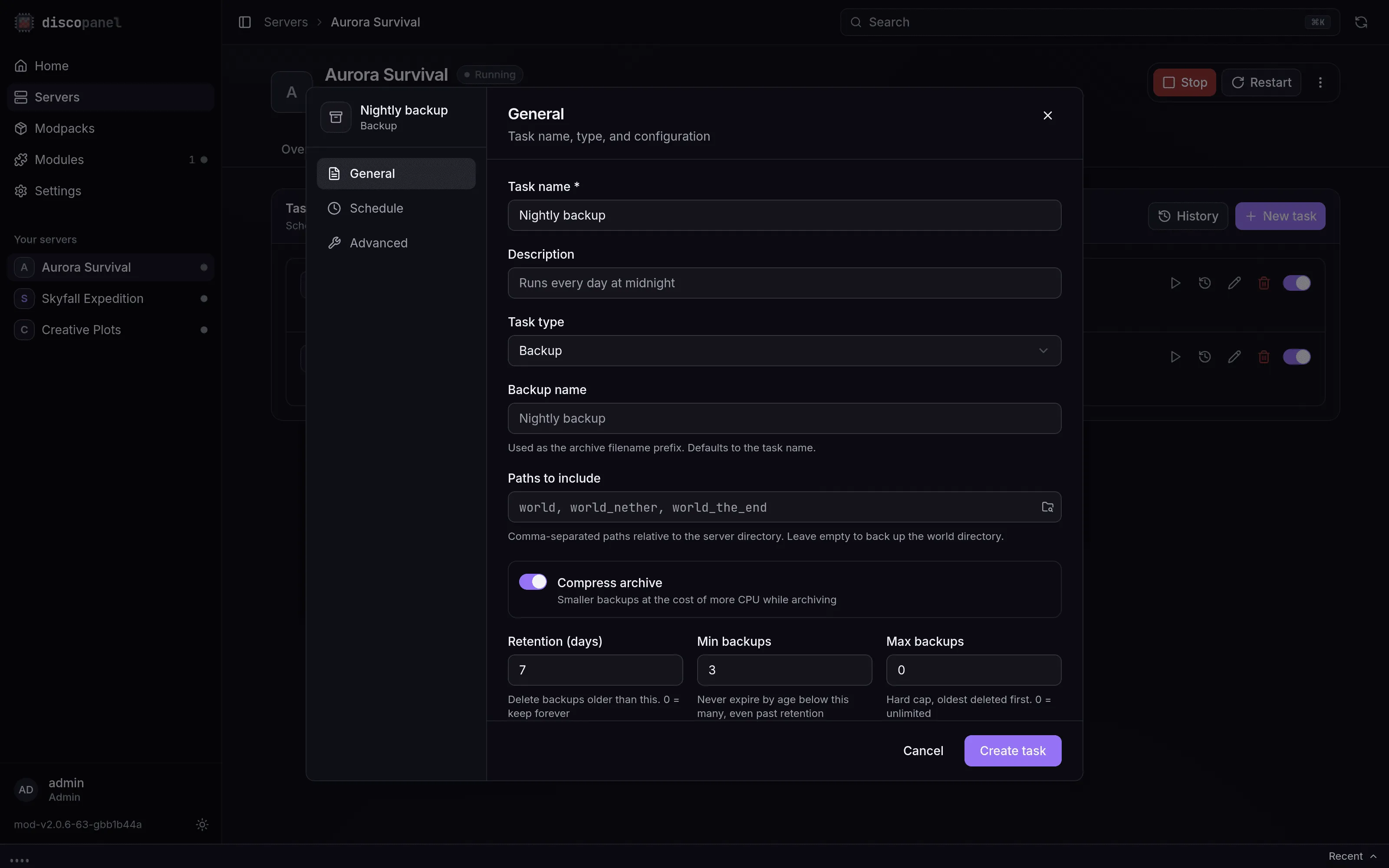Toggle the Compress archive switch
This screenshot has width=1389, height=868.
click(533, 582)
